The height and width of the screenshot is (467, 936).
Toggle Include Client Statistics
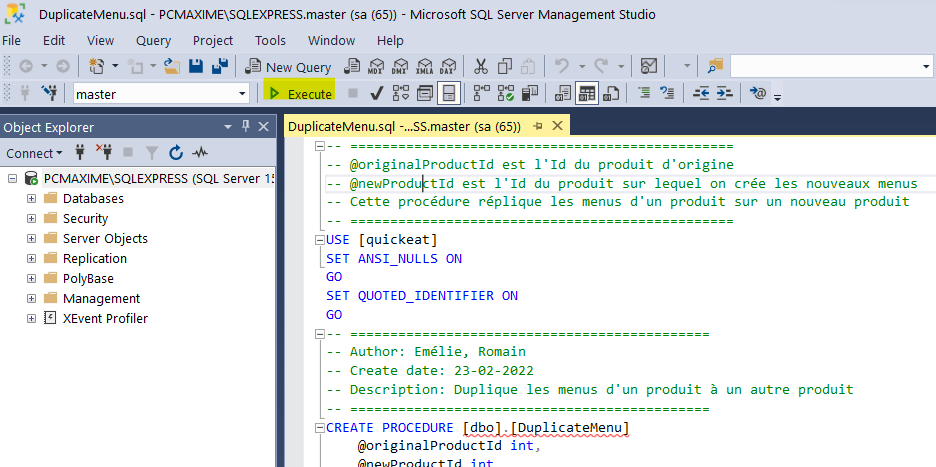(529, 93)
